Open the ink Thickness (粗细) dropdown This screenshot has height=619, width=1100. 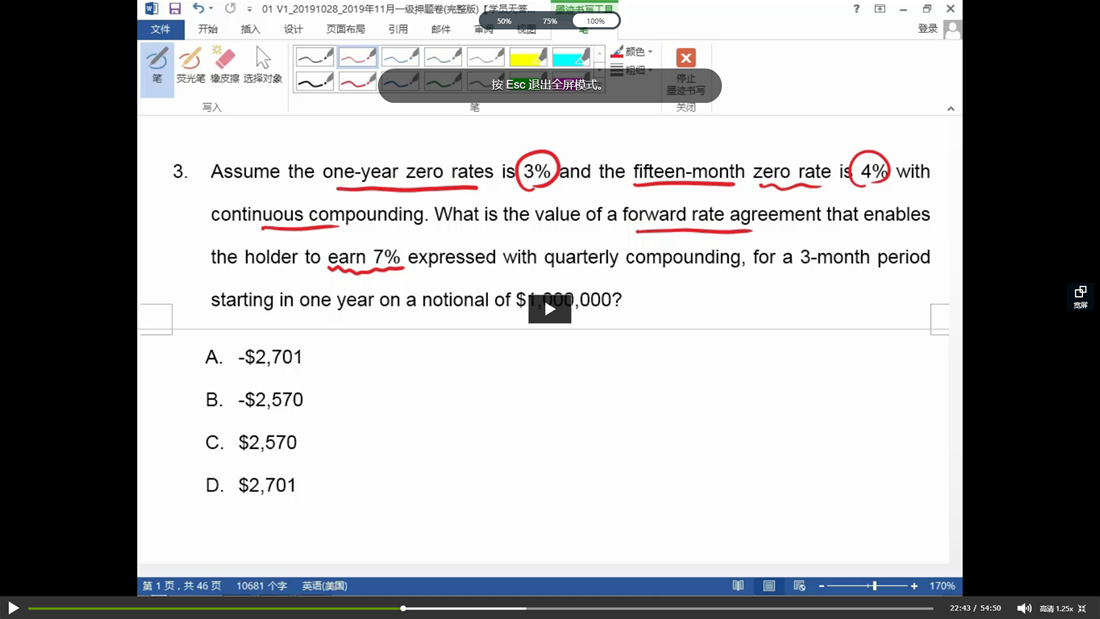[x=631, y=70]
